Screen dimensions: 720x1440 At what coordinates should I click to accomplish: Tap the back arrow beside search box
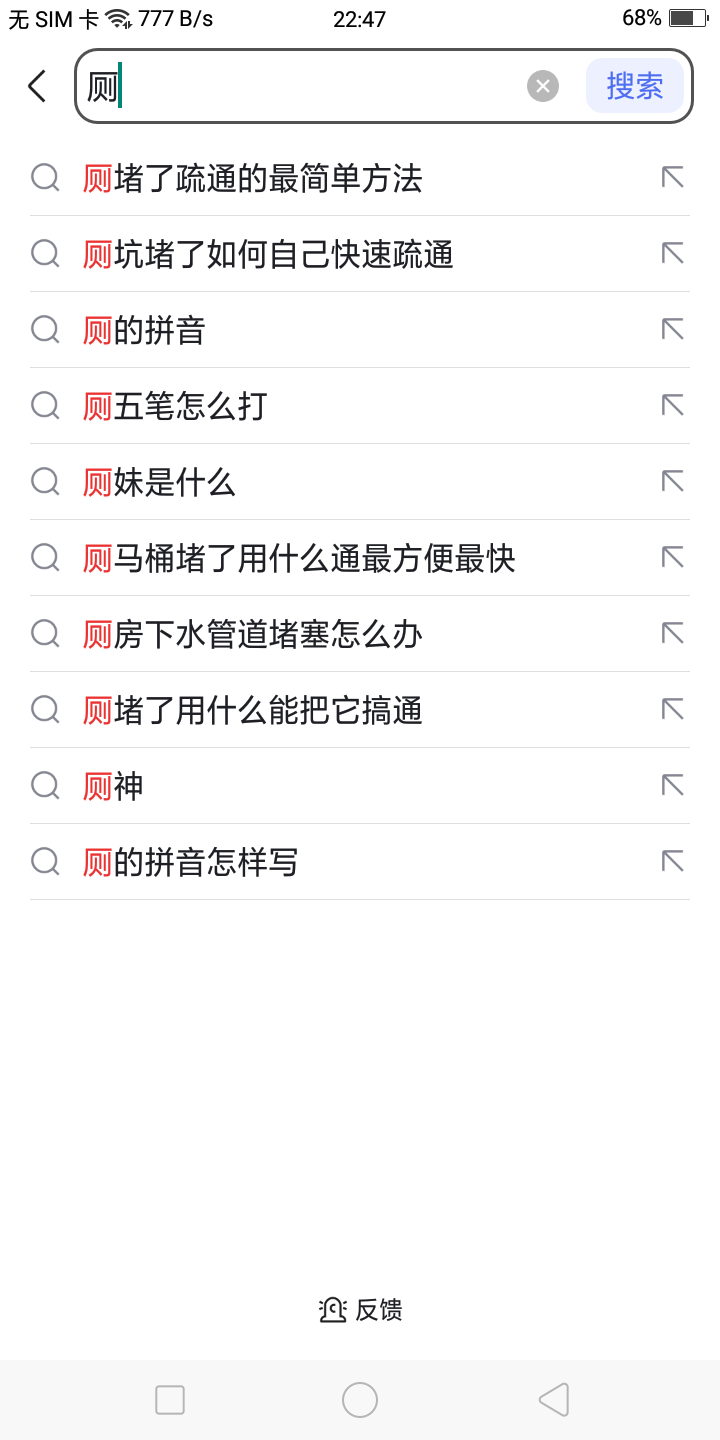pyautogui.click(x=37, y=86)
